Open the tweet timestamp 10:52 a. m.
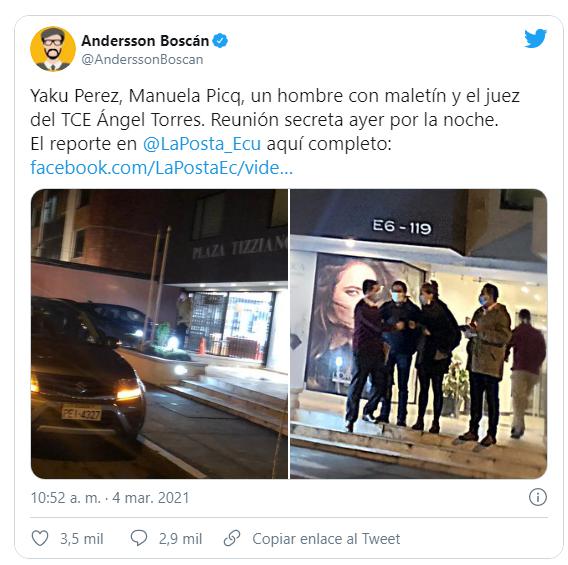568x565 pixels. point(66,498)
